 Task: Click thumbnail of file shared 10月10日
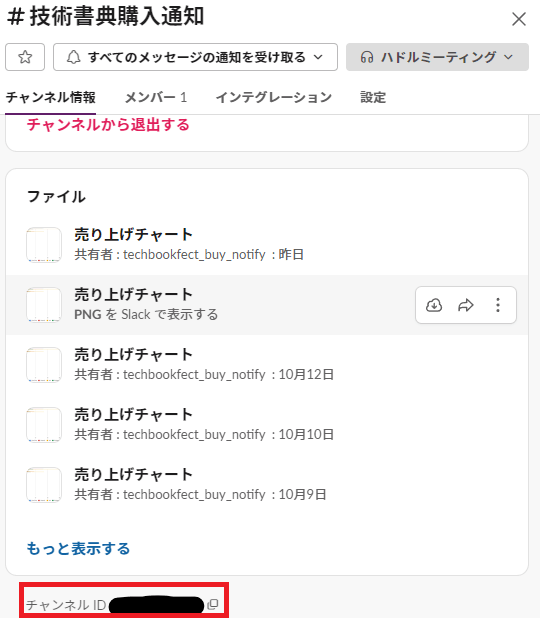click(44, 424)
